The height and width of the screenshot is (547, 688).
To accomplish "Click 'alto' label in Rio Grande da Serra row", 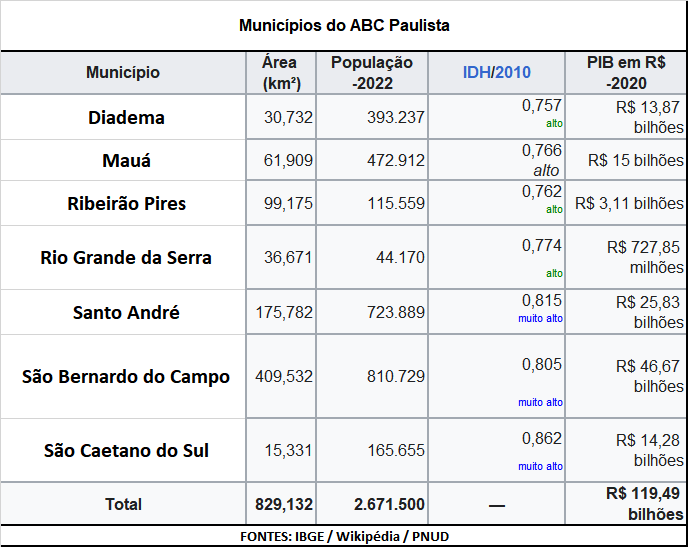I will point(554,273).
